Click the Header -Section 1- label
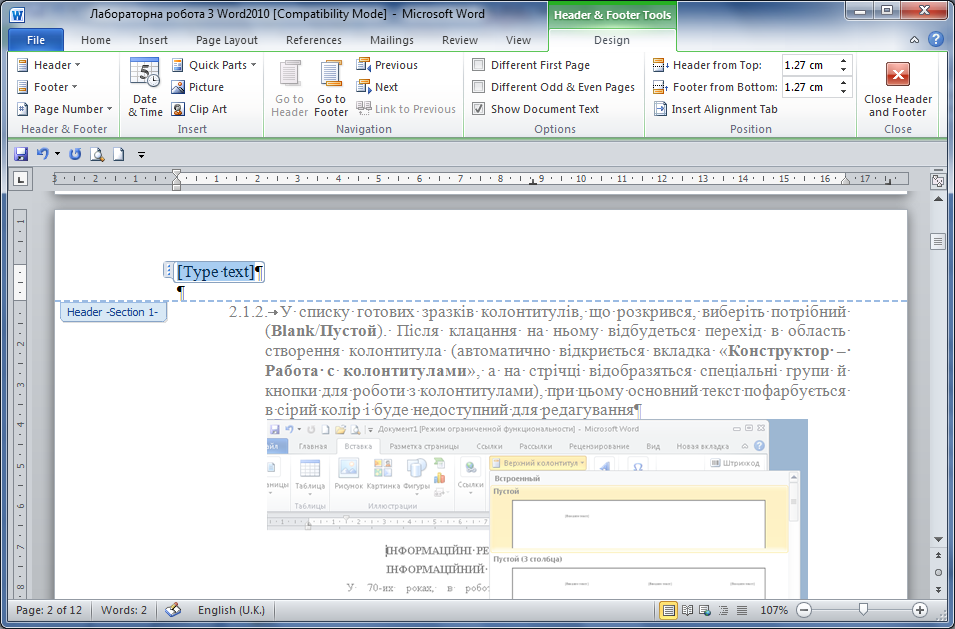The height and width of the screenshot is (629, 955). (113, 312)
